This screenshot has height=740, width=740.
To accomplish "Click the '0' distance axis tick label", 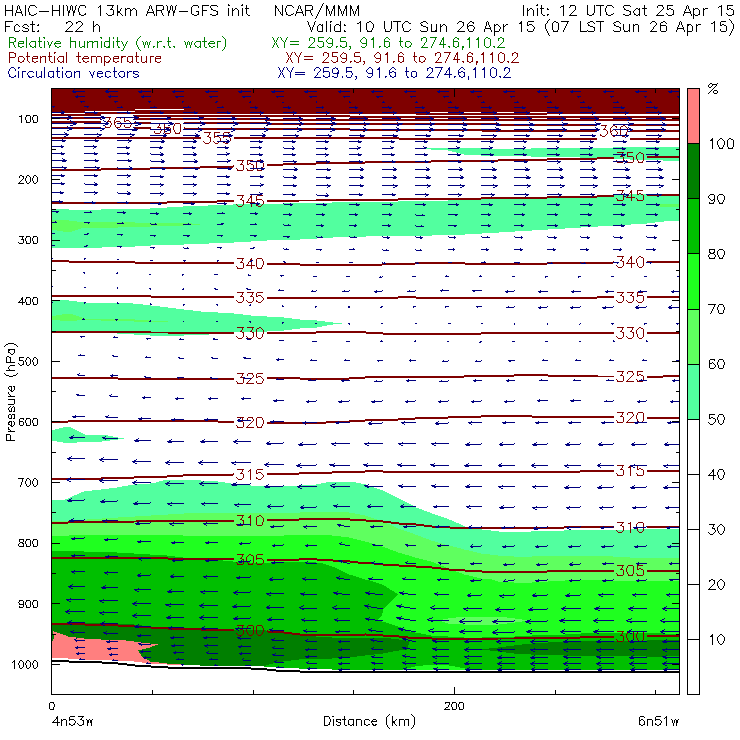I will click(x=51, y=706).
